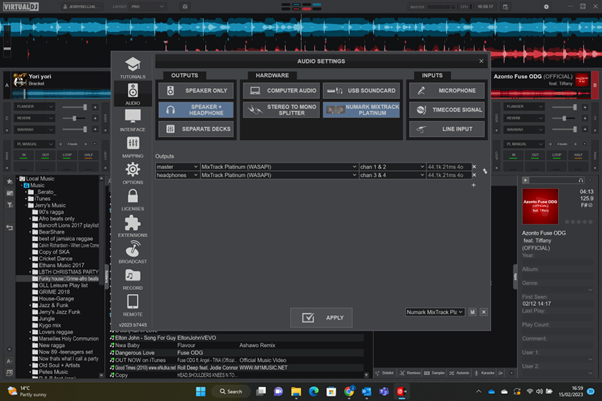Choose Separate Decks output
602x401 pixels.
[x=196, y=129]
